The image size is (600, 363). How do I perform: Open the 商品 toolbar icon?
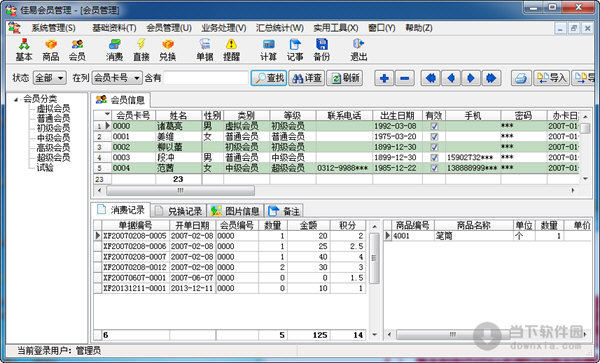coord(51,50)
